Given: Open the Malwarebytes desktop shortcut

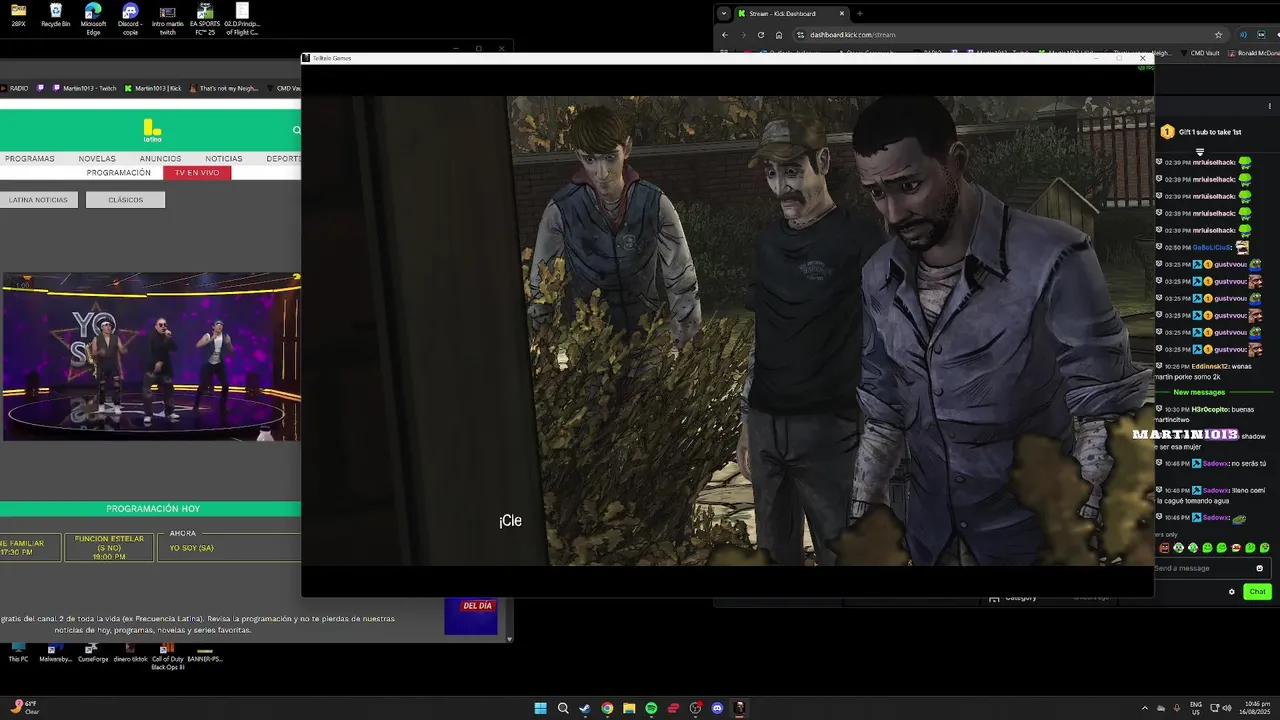Looking at the screenshot, I should pos(55,652).
